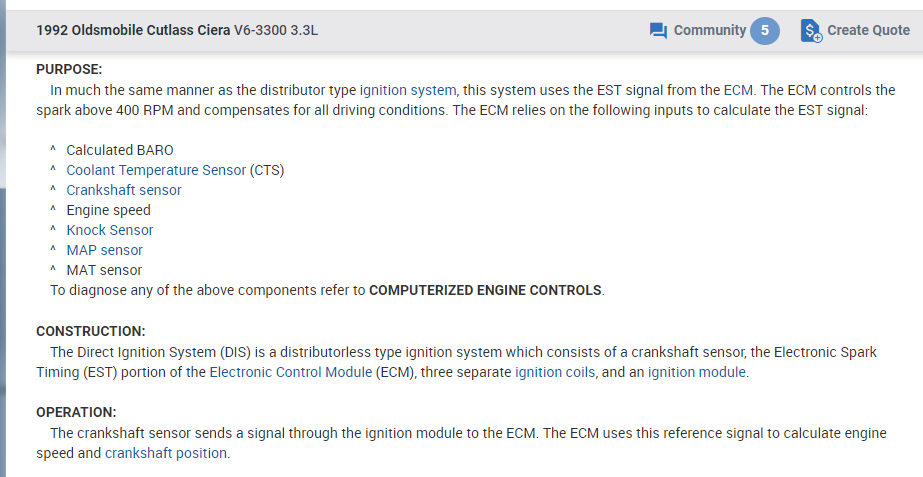This screenshot has height=477, width=923.
Task: Click the crankshaft position link
Action: coord(166,453)
